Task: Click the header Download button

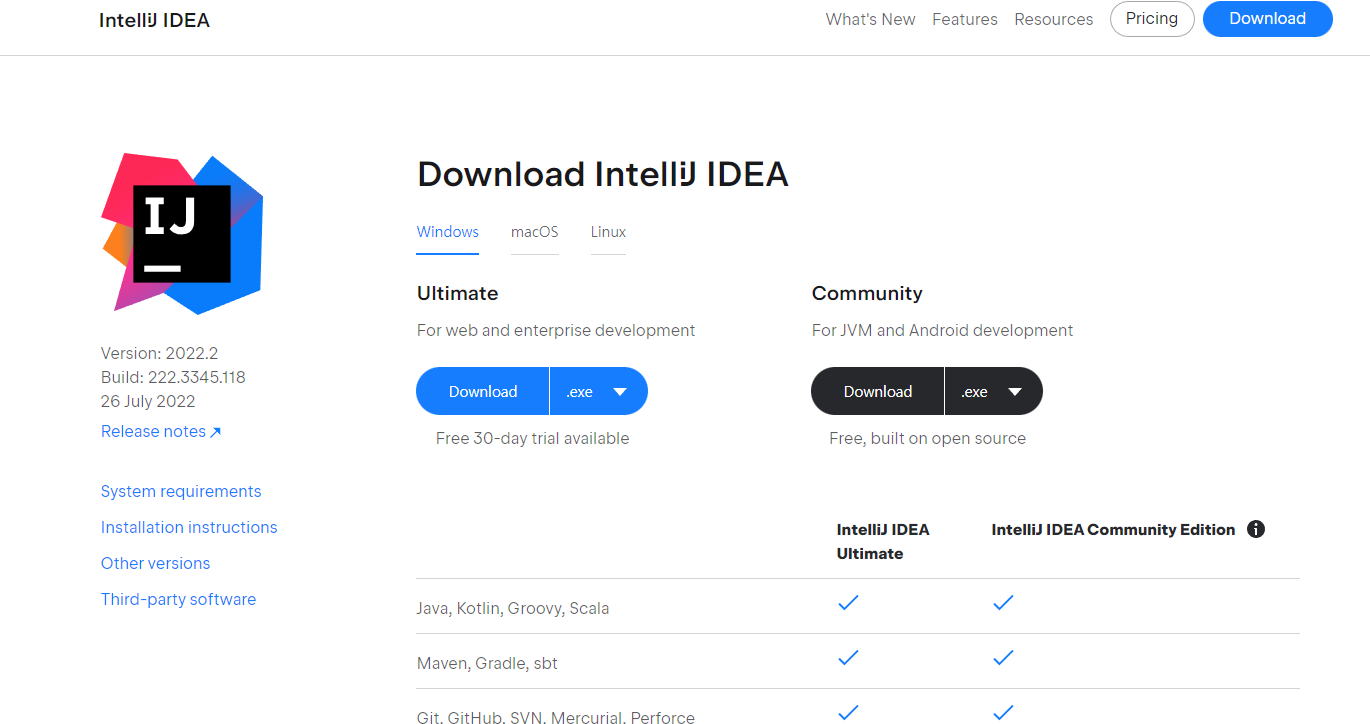Action: 1267,19
